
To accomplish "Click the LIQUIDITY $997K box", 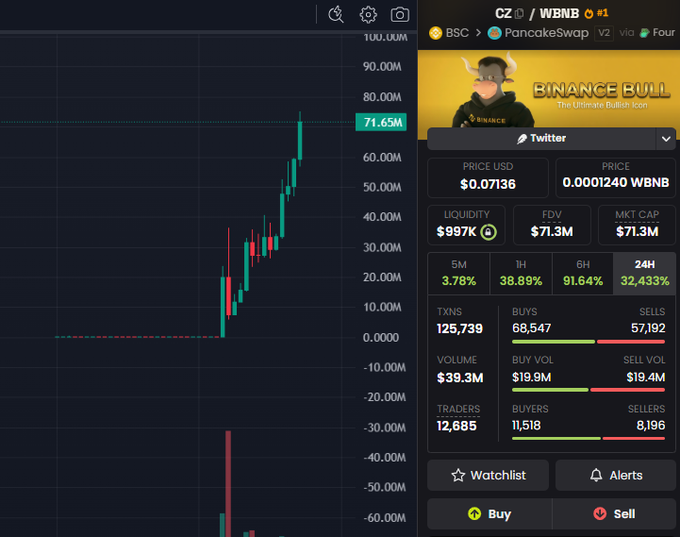I will pos(466,225).
